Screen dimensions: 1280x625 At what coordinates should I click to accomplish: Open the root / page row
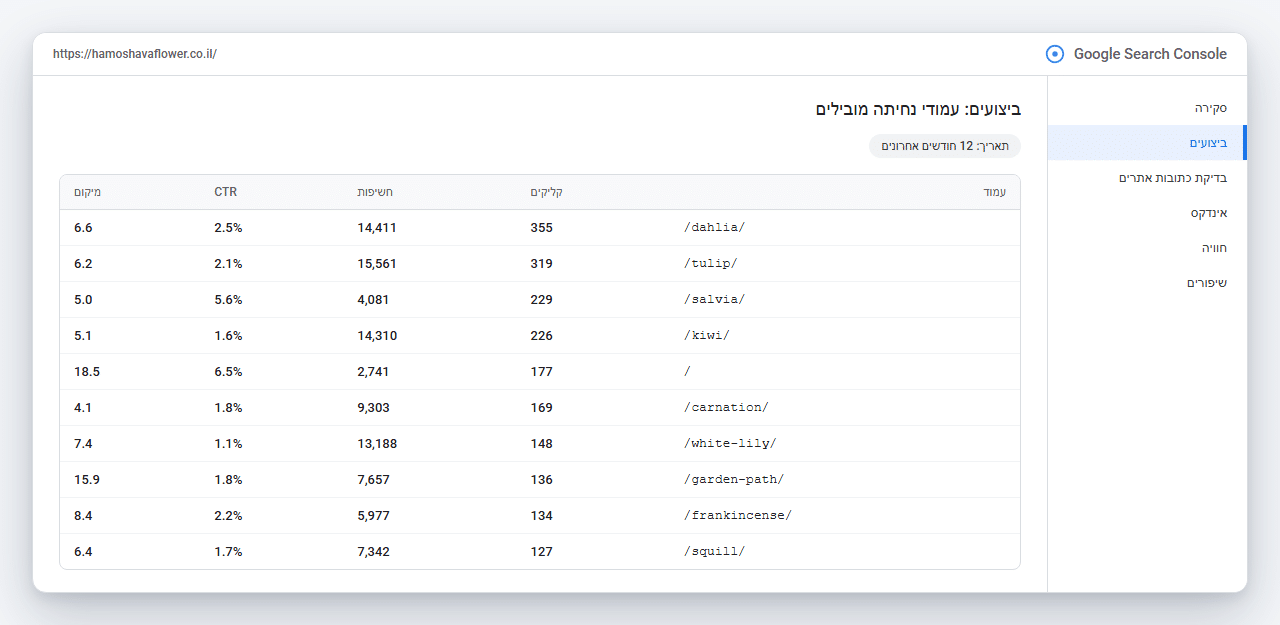[540, 372]
